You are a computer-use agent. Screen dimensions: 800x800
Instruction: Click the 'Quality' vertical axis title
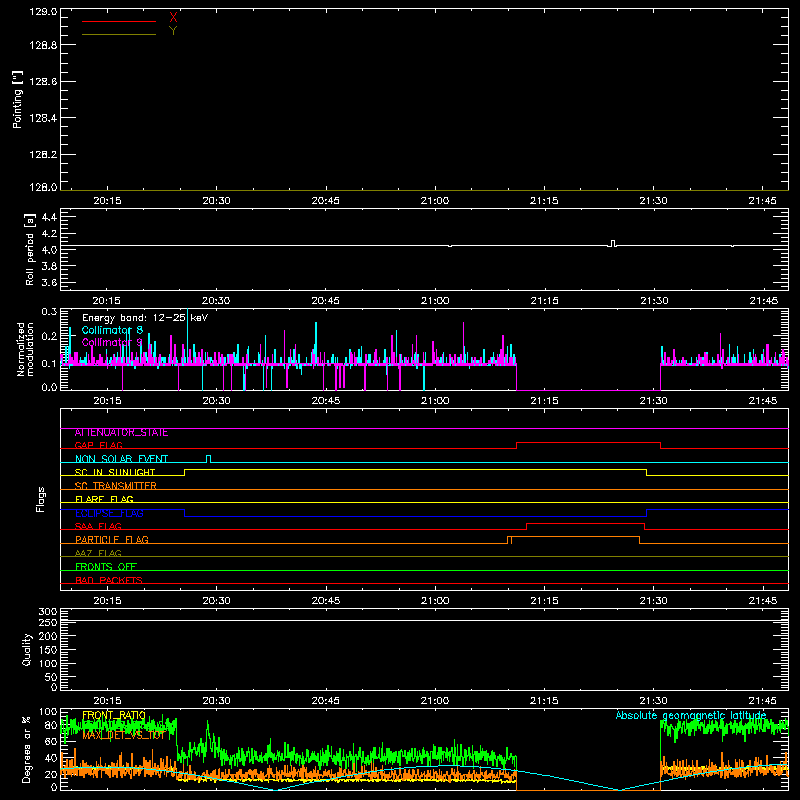click(27, 649)
